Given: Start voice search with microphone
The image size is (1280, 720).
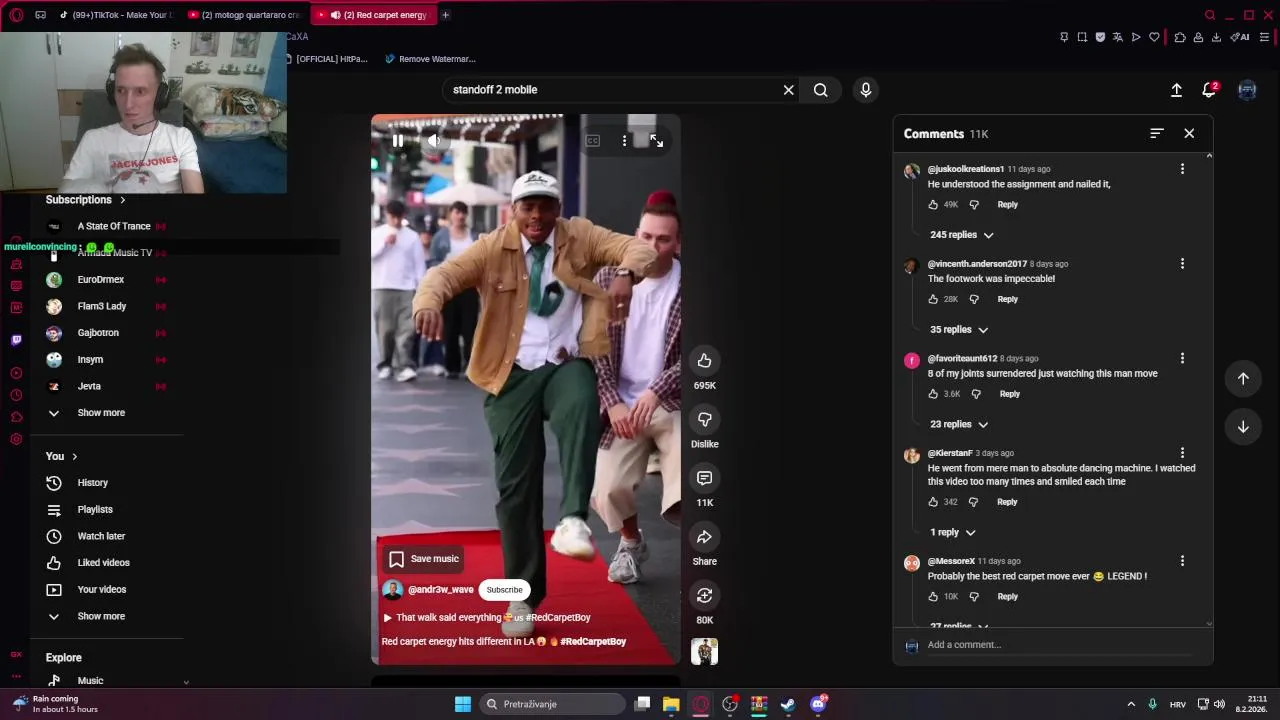Looking at the screenshot, I should [866, 90].
